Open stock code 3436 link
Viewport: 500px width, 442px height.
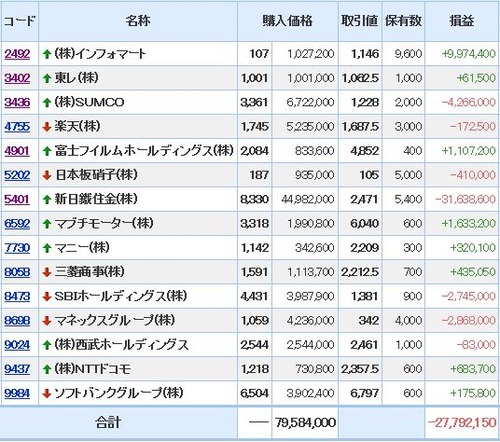(17, 102)
